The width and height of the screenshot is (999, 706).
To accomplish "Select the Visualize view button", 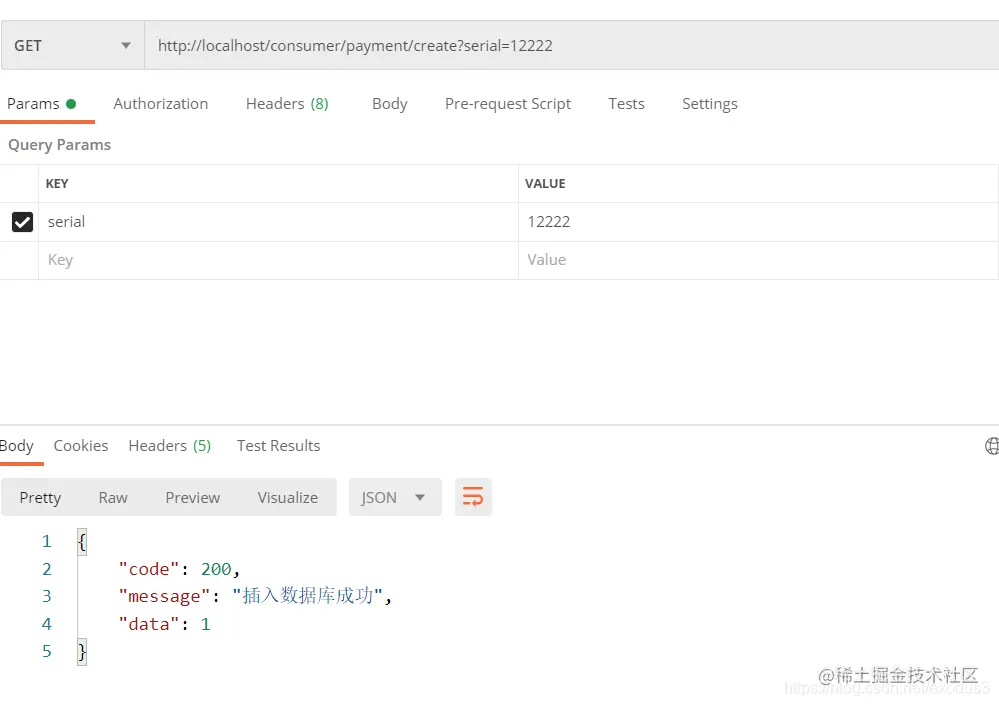I will point(287,497).
